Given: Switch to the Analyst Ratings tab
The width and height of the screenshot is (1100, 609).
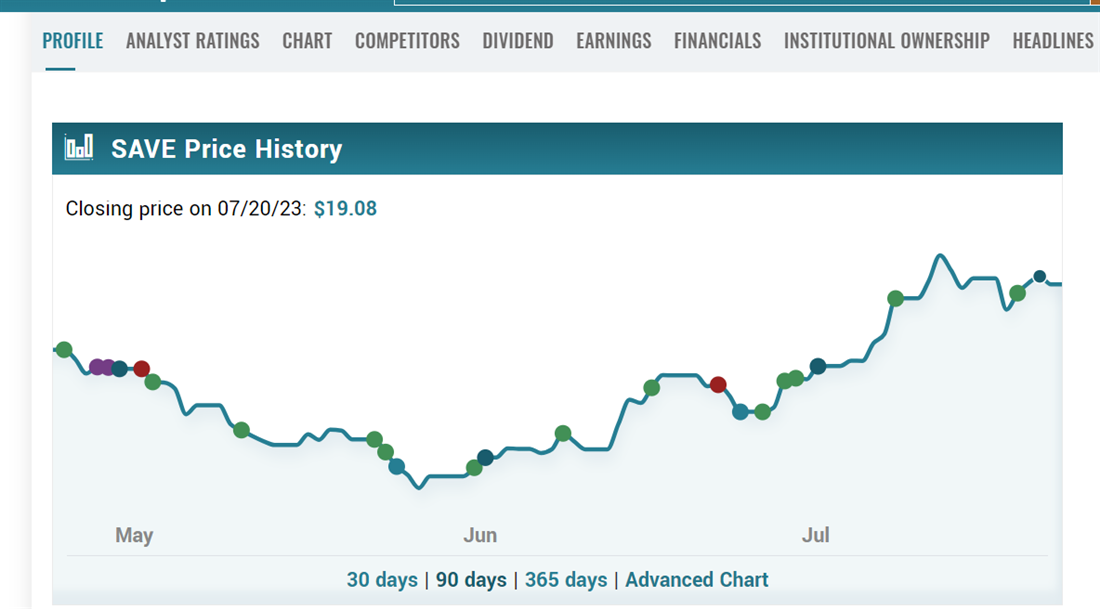Looking at the screenshot, I should click(192, 41).
